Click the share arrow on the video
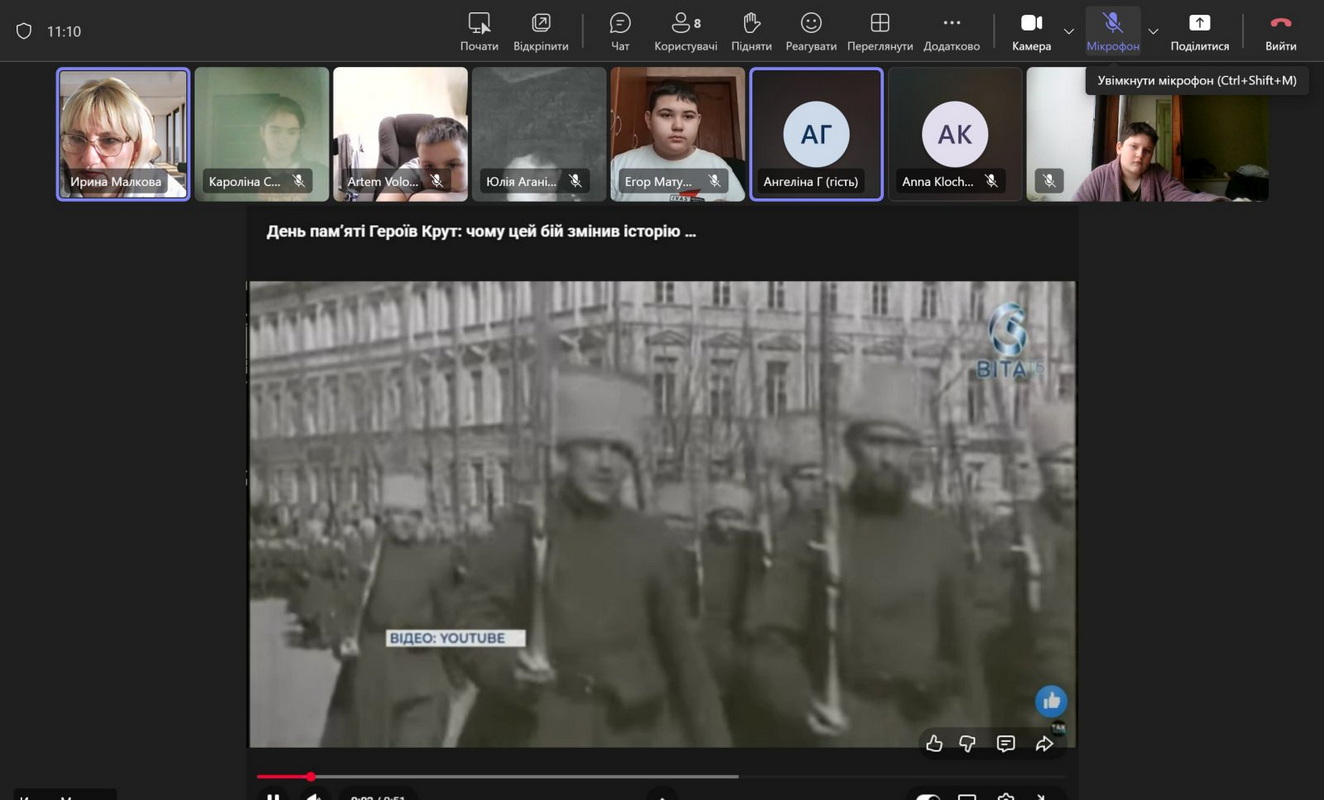The height and width of the screenshot is (800, 1324). (1044, 743)
